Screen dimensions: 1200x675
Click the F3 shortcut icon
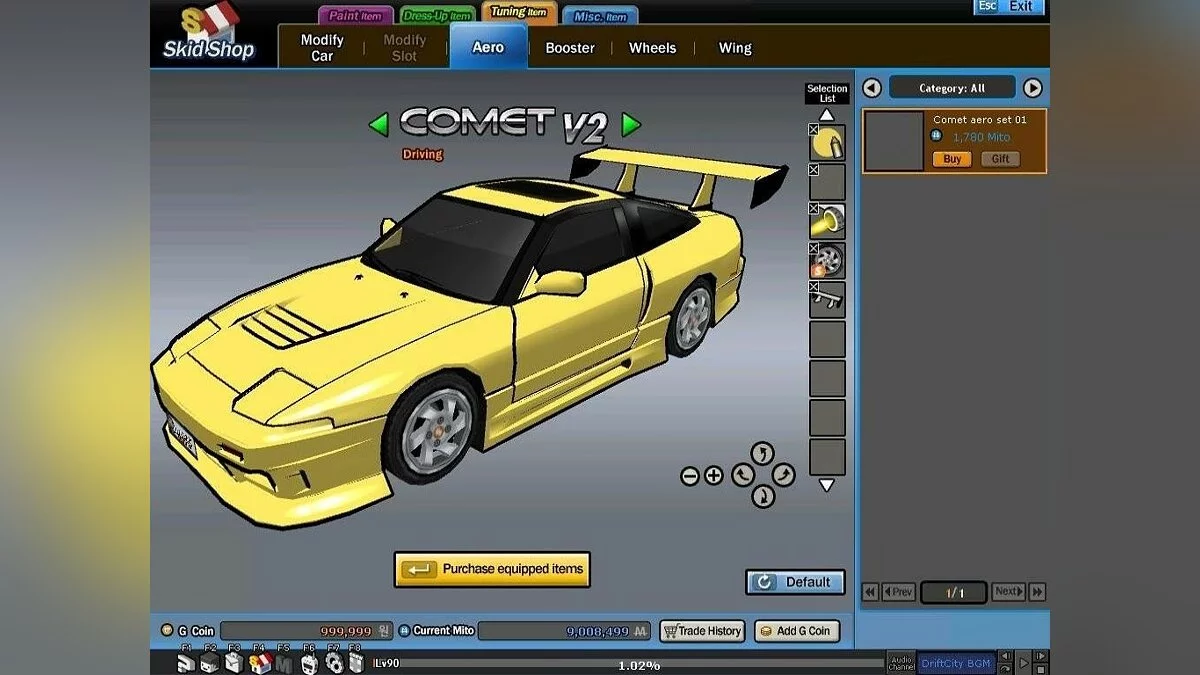point(234,661)
